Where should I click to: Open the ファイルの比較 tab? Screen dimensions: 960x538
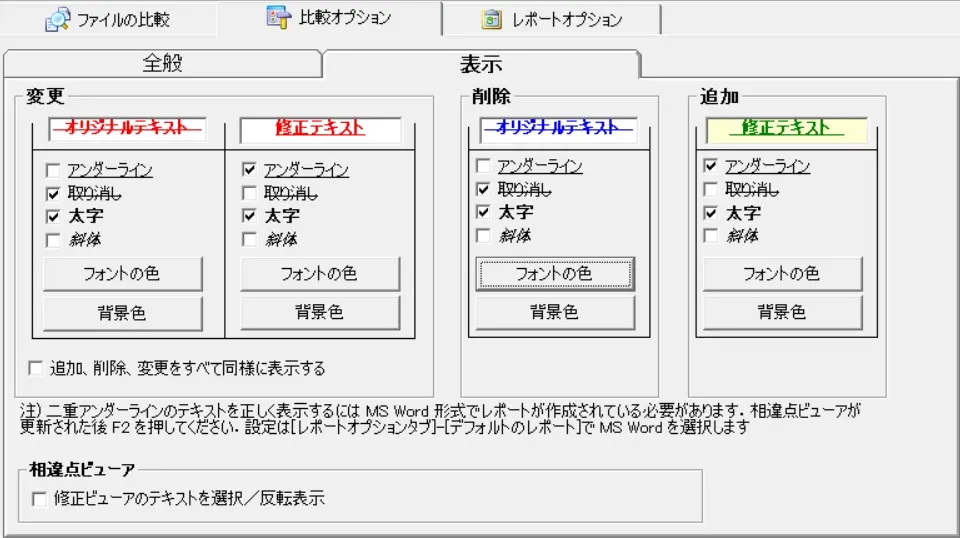point(108,19)
